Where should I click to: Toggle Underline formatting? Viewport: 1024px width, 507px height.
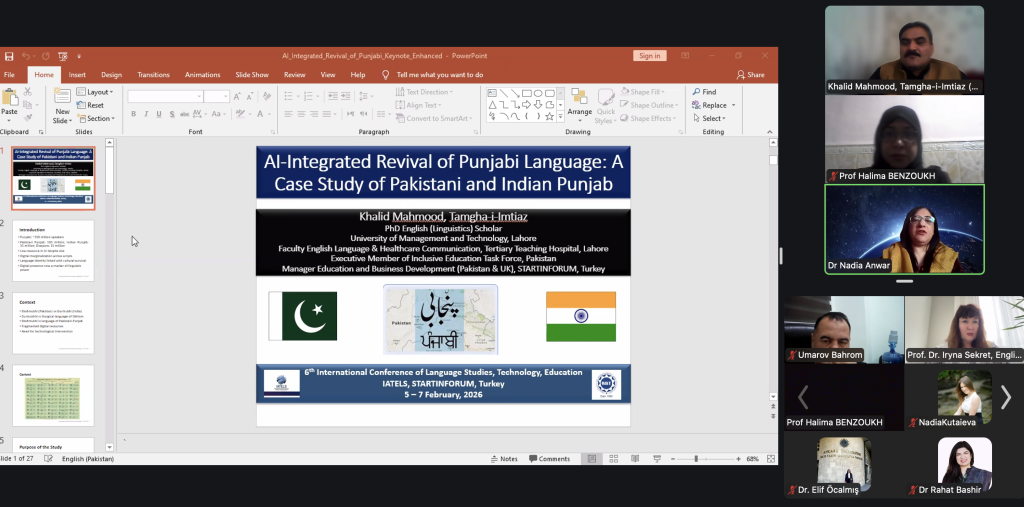pyautogui.click(x=159, y=114)
